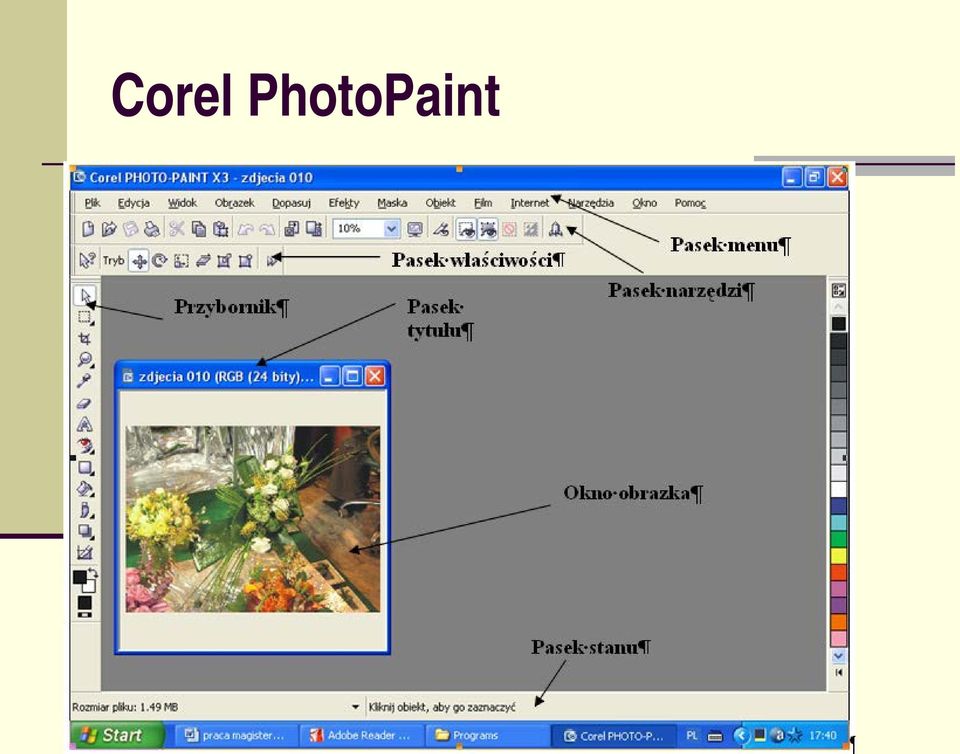Click the Open file folder icon
Image resolution: width=960 pixels, height=754 pixels.
point(109,229)
